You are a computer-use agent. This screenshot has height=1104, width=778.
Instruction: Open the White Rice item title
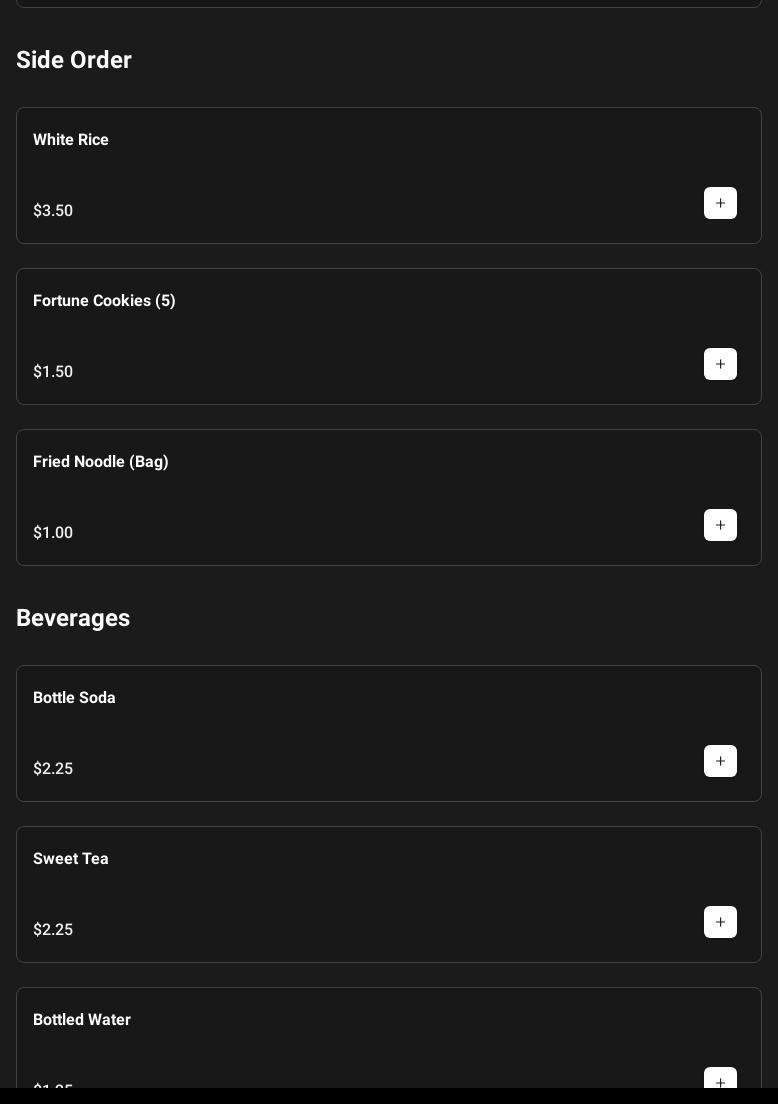71,140
